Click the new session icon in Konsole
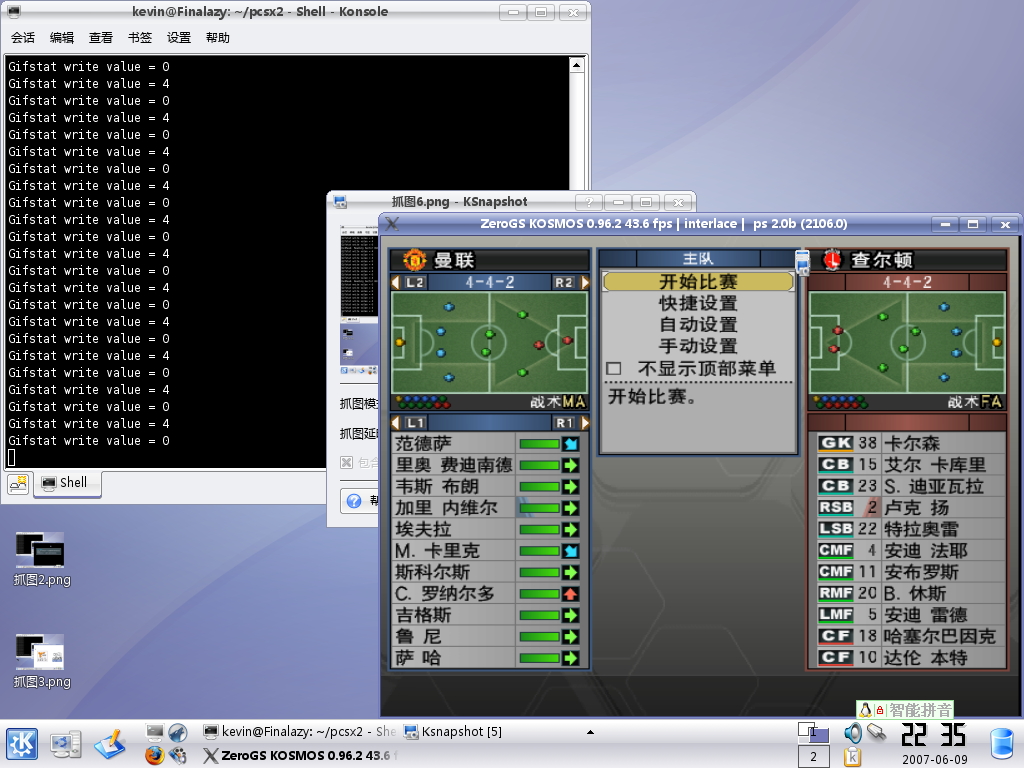 point(18,483)
